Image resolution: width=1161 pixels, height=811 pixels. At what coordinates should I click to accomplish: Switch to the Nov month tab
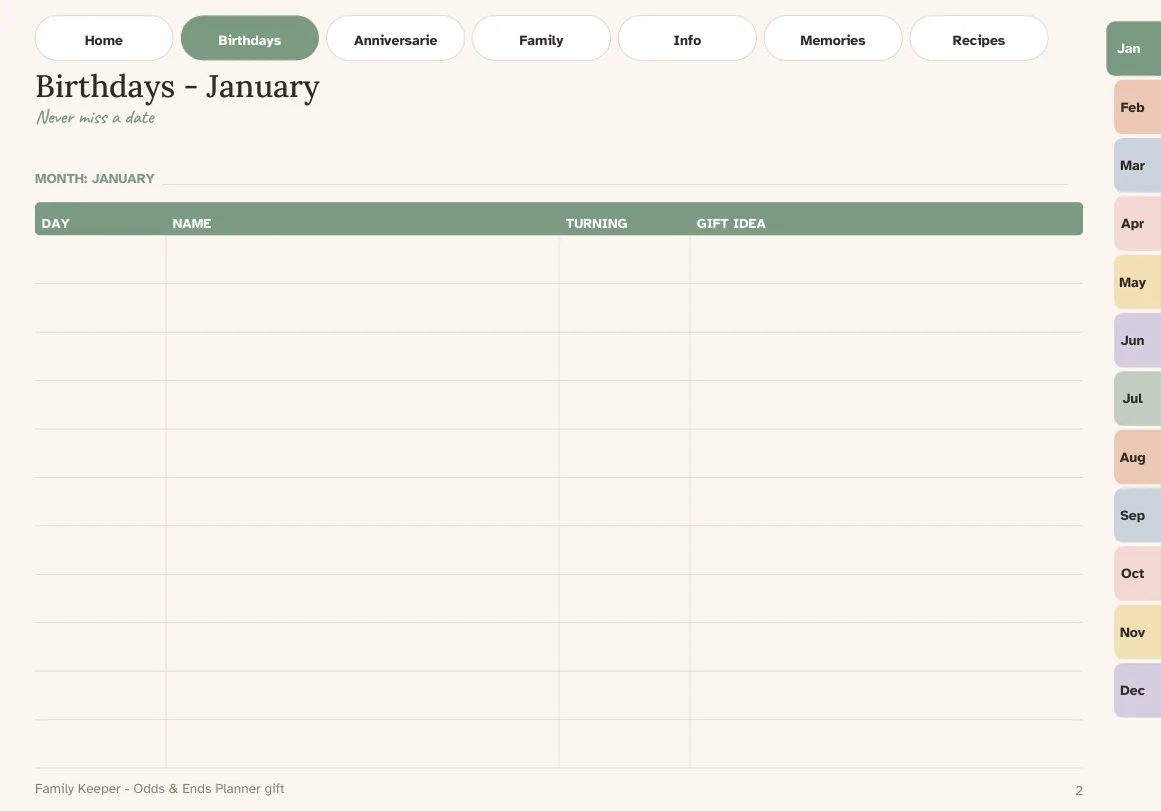pyautogui.click(x=1137, y=632)
